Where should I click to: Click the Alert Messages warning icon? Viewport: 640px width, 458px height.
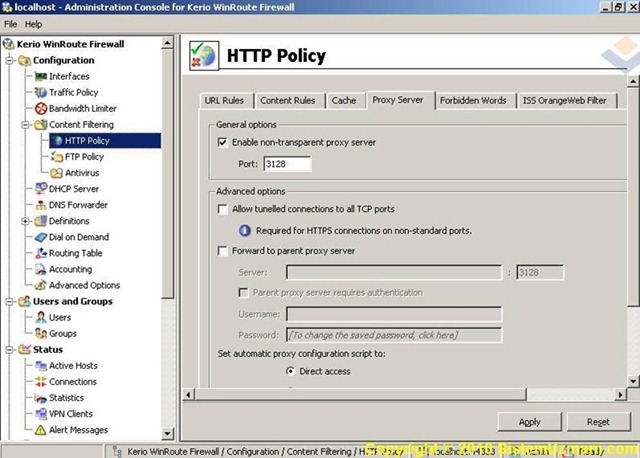pyautogui.click(x=40, y=430)
